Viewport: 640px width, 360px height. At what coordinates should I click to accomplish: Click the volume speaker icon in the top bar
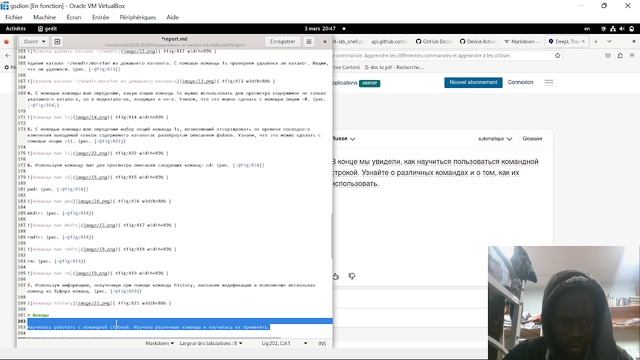click(x=622, y=29)
